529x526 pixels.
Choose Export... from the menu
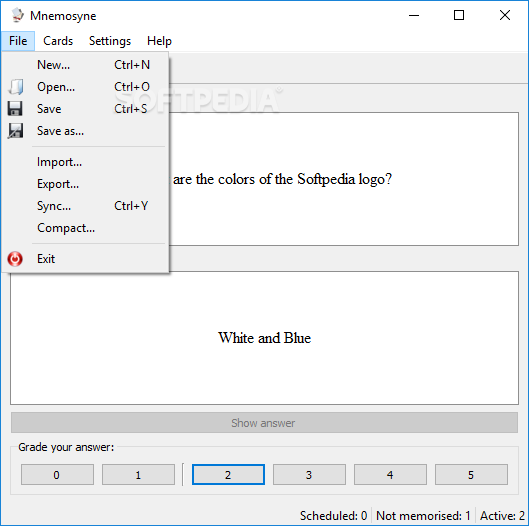coord(85,184)
